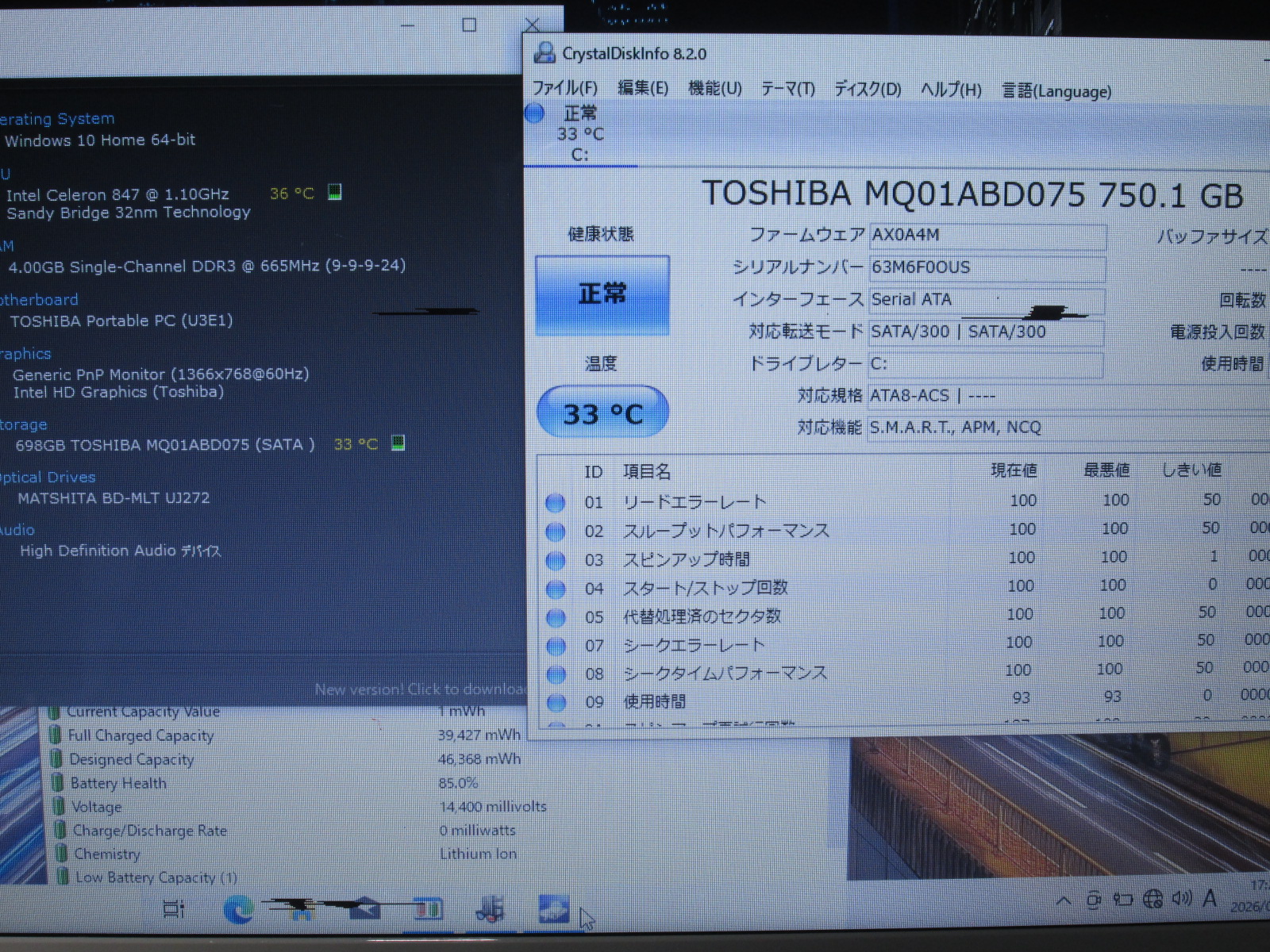
Task: Open the 言語(Language) menu
Action: pyautogui.click(x=1056, y=91)
